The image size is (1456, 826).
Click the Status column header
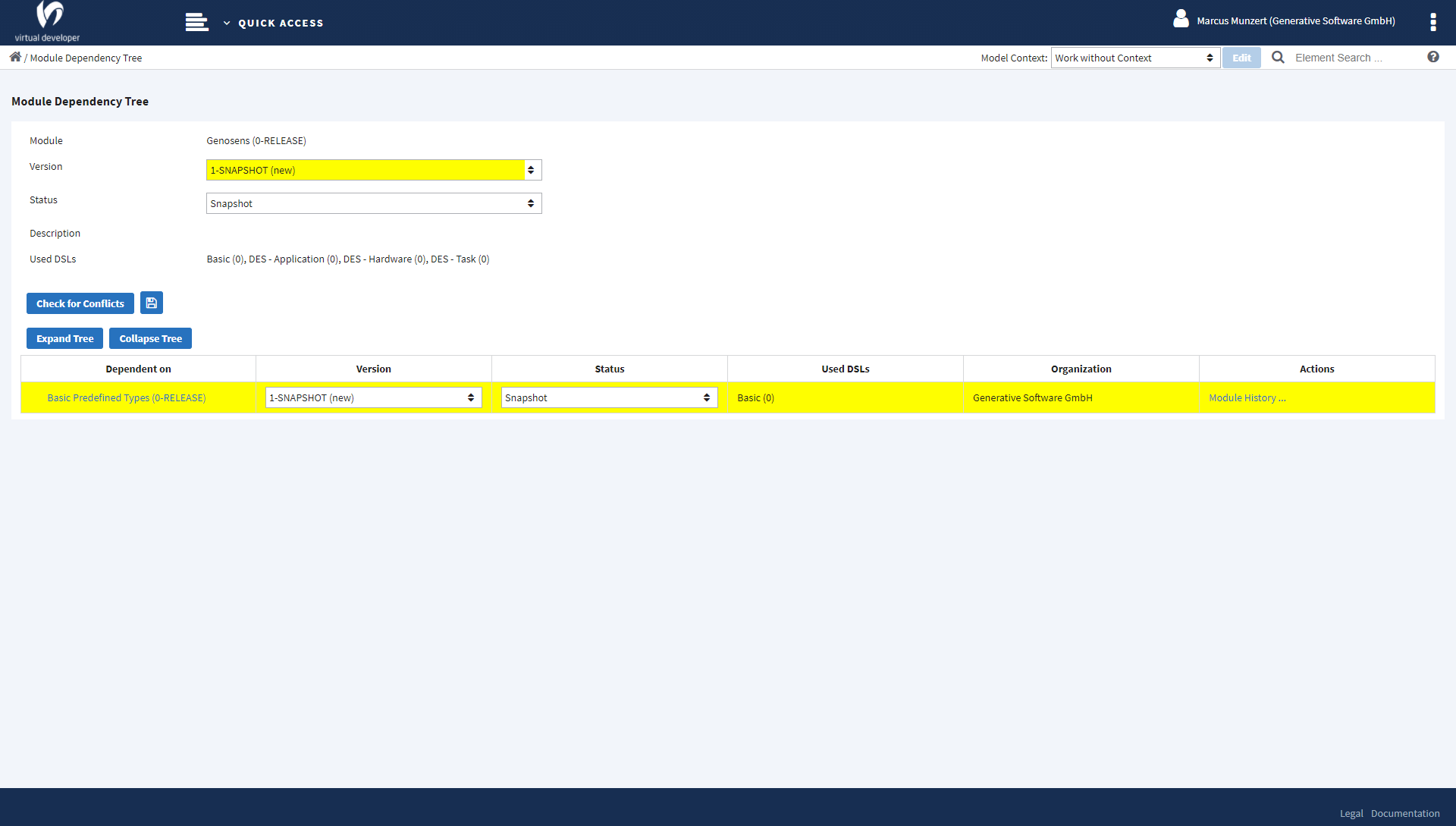(x=610, y=369)
